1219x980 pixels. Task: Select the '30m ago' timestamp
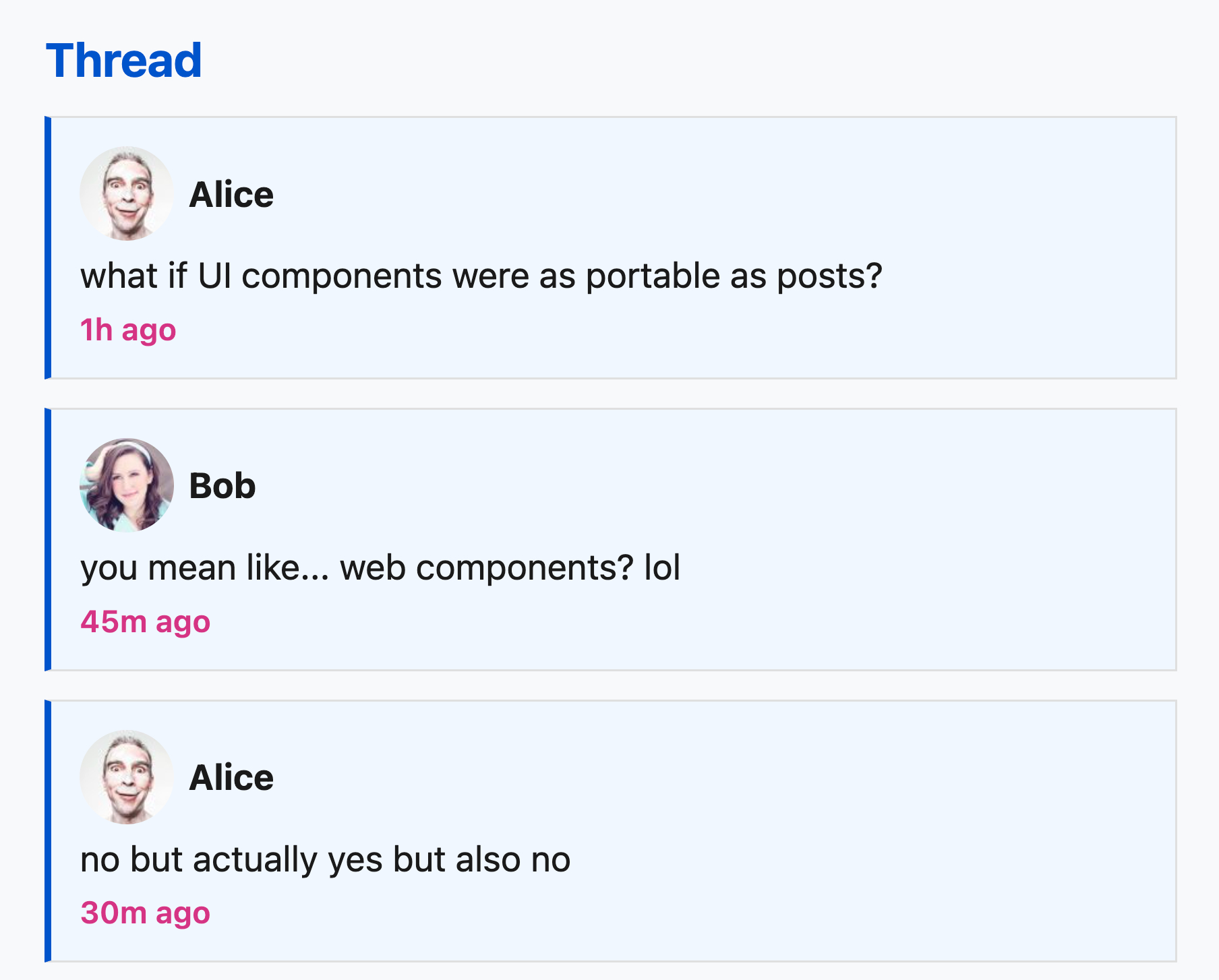pos(145,913)
